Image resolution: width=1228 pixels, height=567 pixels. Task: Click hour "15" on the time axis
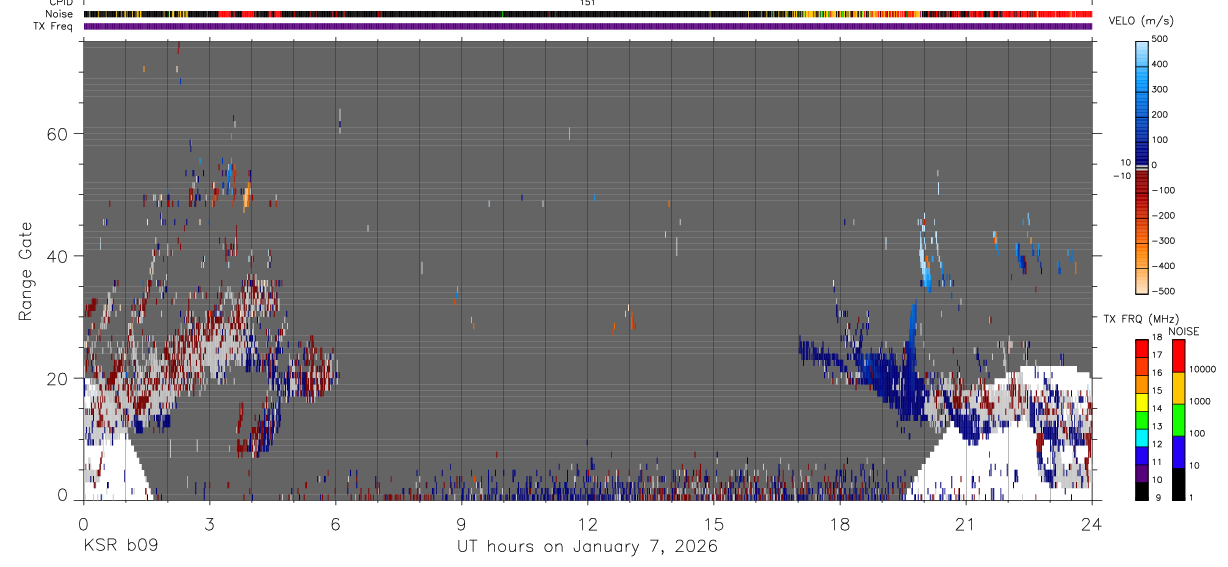[714, 523]
